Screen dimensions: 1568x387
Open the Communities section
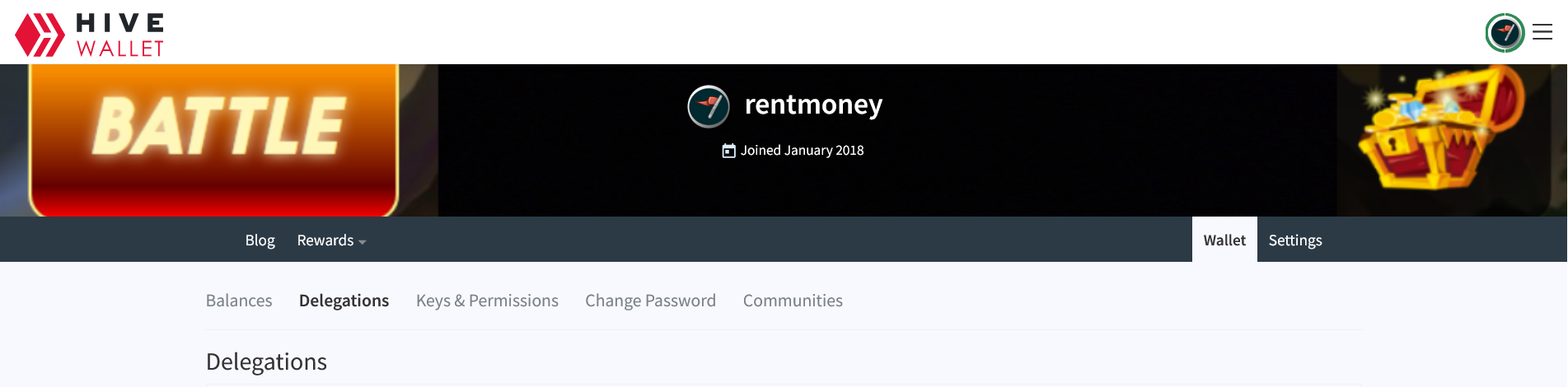tap(793, 301)
